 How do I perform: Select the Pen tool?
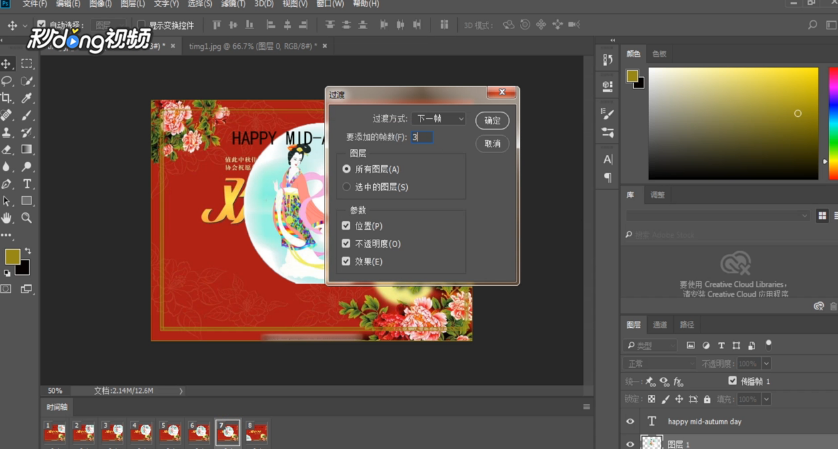coord(6,184)
